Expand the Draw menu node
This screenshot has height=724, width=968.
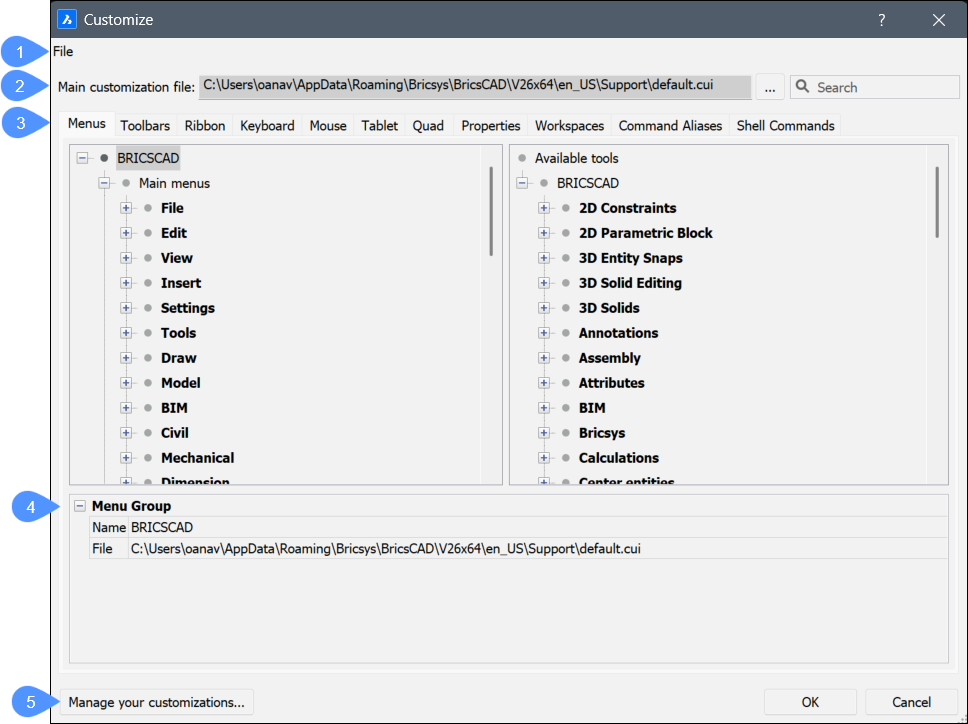pyautogui.click(x=126, y=358)
